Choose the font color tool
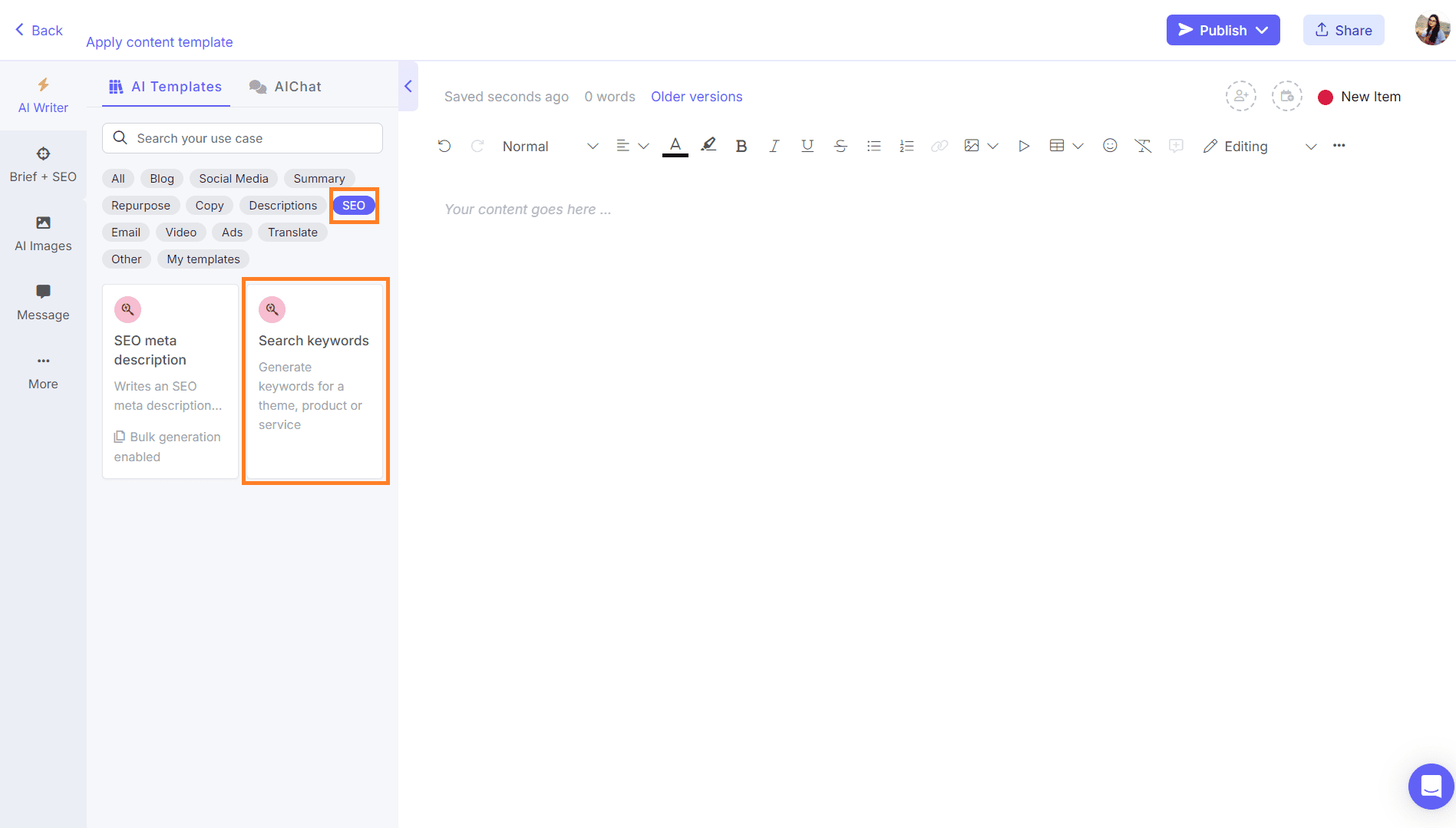 675,146
